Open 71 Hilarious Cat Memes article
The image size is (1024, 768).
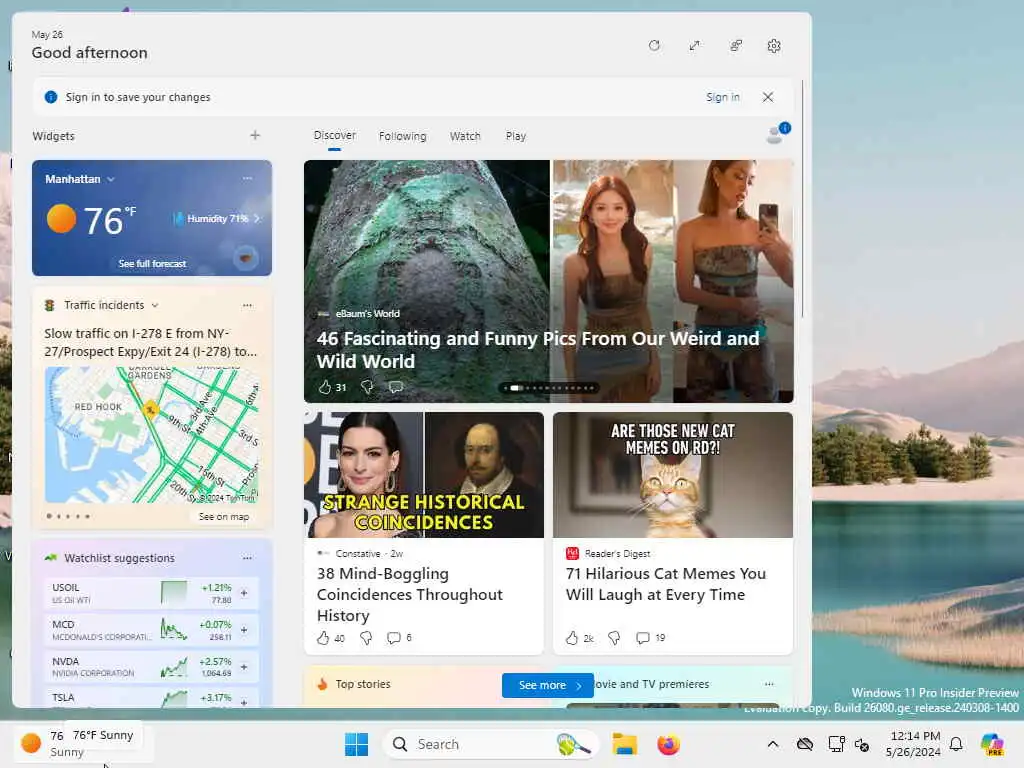point(665,584)
